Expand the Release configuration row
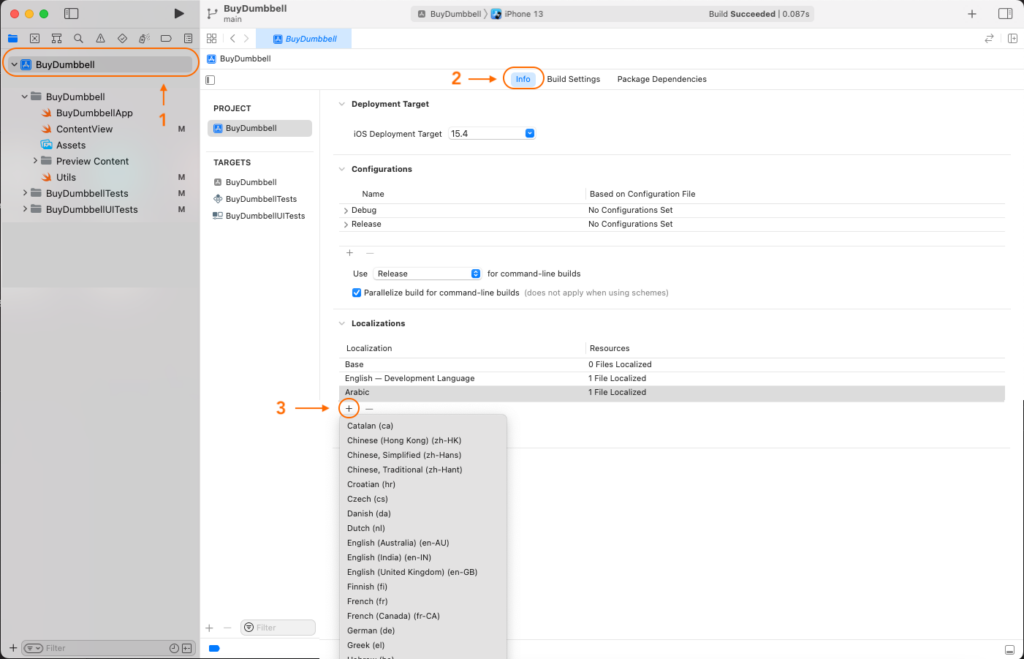 pyautogui.click(x=345, y=224)
